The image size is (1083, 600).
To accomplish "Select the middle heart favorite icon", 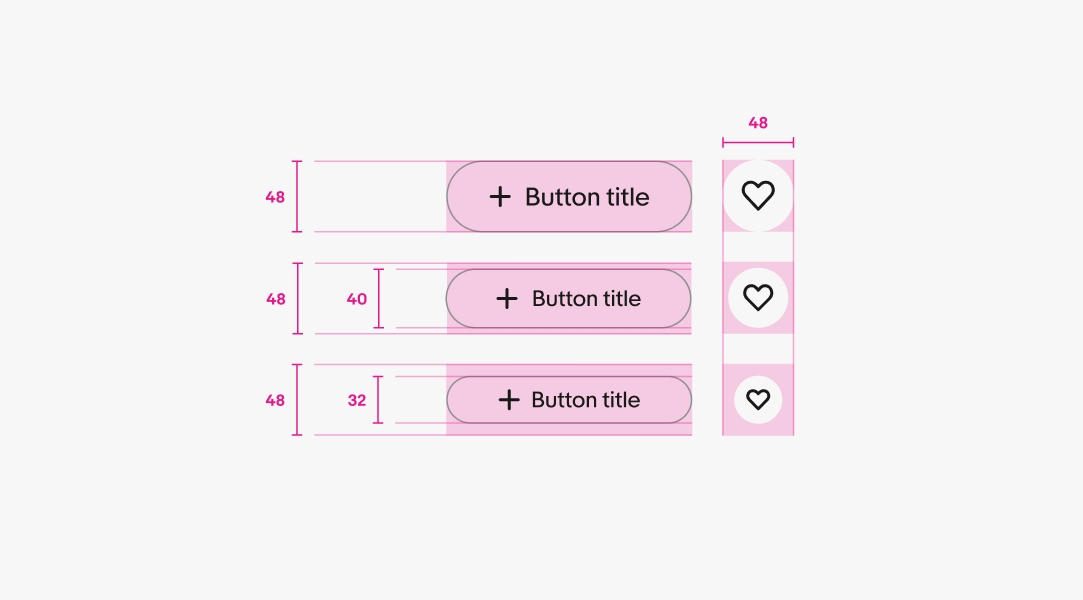I will [758, 297].
